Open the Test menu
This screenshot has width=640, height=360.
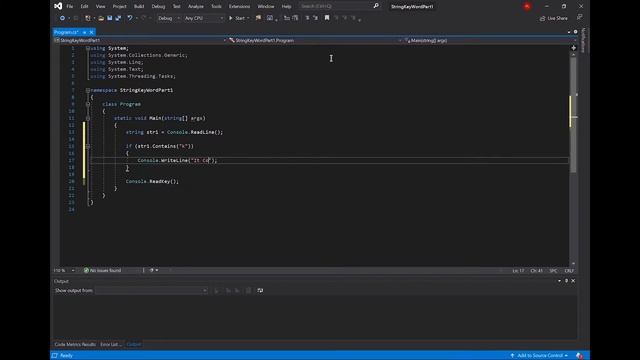pos(176,7)
